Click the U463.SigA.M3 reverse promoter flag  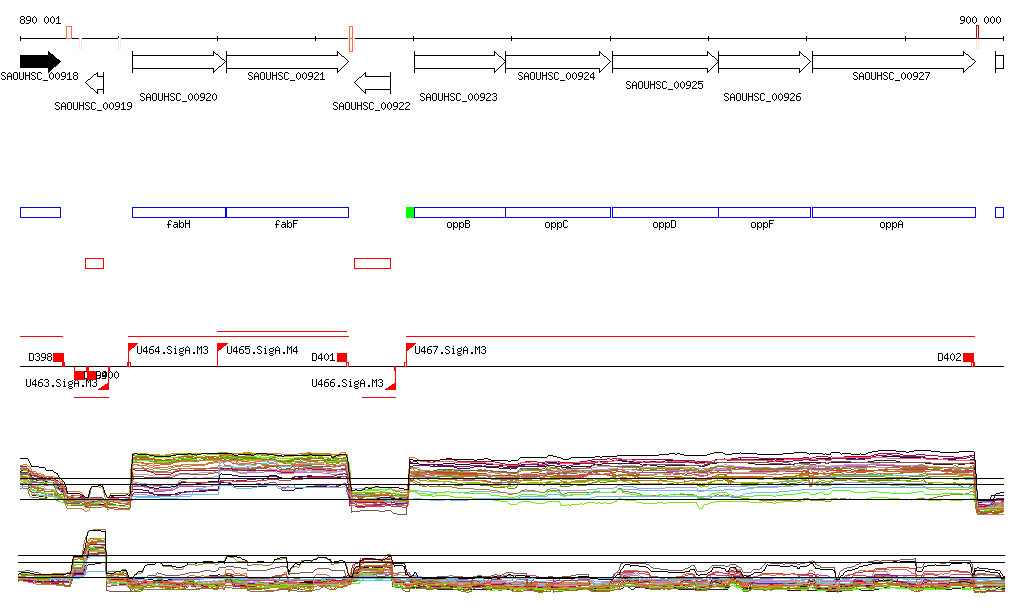104,385
